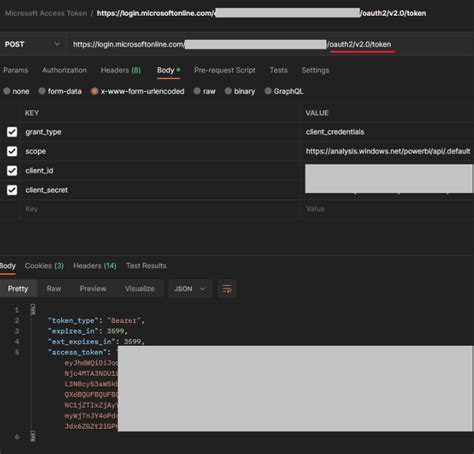474x454 pixels.
Task: Click the "expires_in" line in response
Action: (x=88, y=331)
